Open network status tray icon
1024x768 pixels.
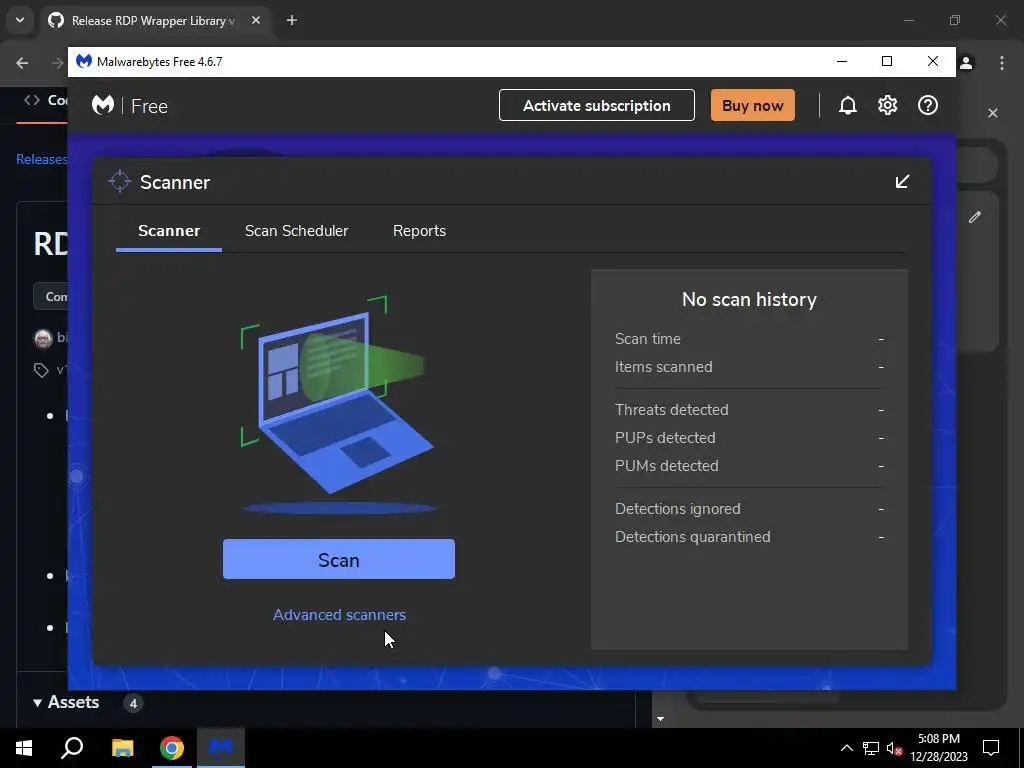tap(871, 748)
